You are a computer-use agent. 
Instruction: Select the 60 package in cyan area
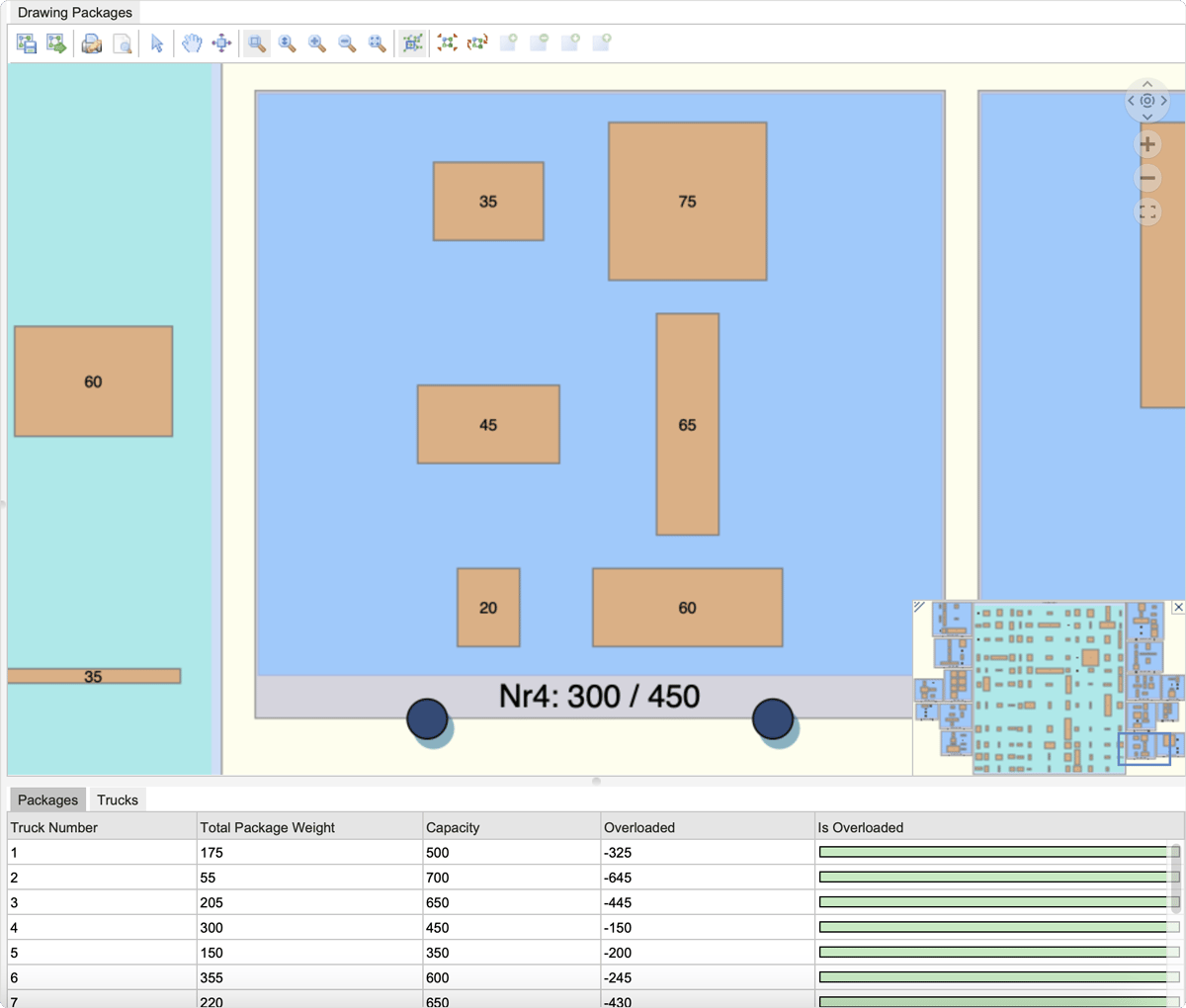tap(93, 381)
